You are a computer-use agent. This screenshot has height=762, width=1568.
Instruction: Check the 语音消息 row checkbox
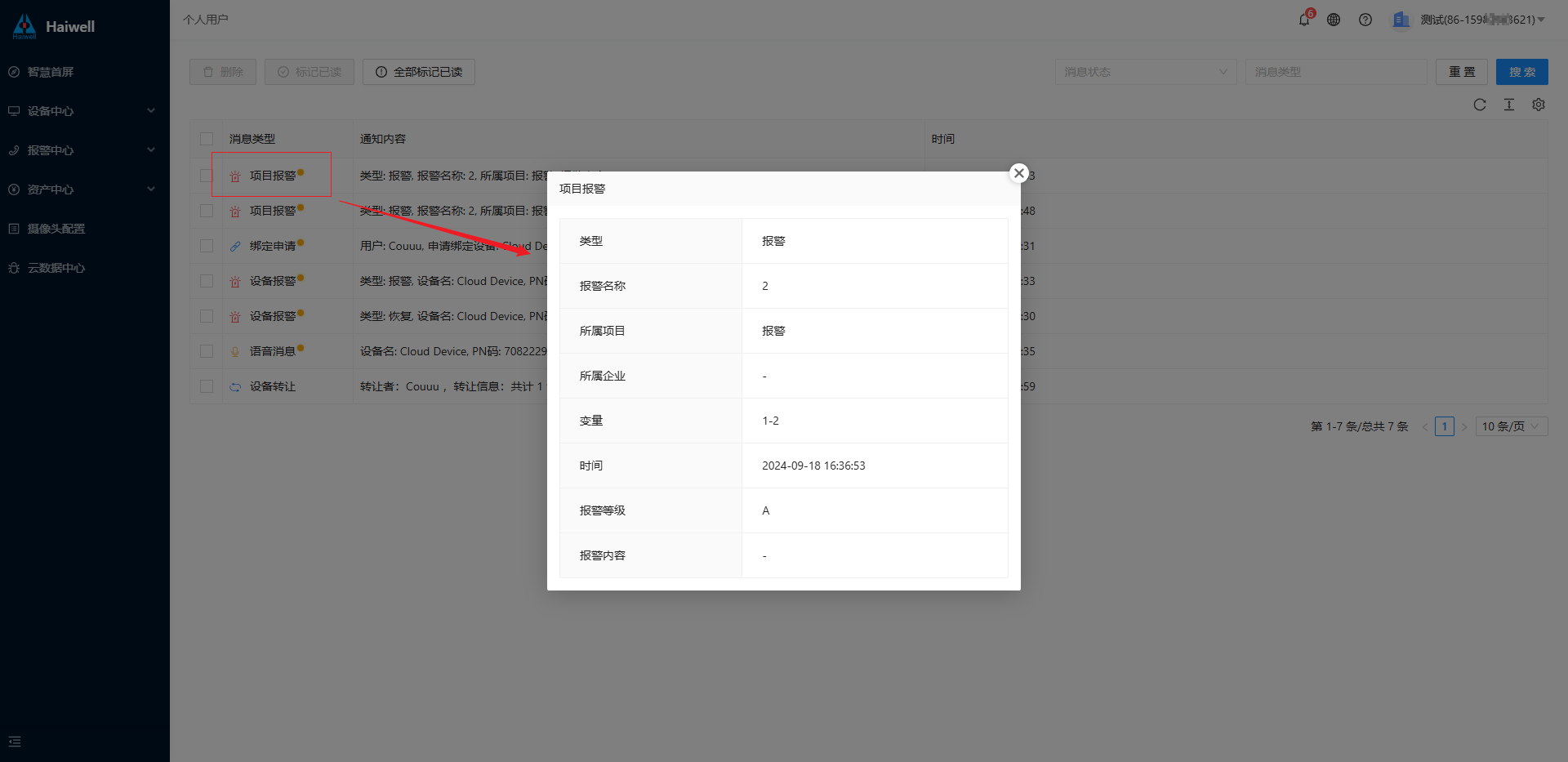pos(207,351)
